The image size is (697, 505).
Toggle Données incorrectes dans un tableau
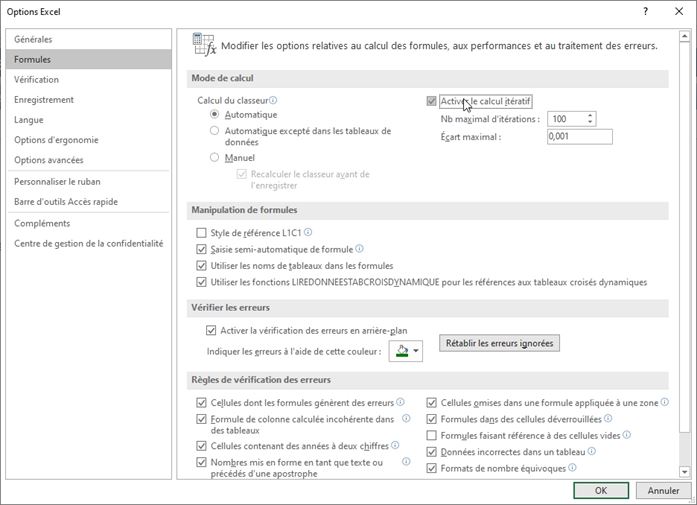(x=431, y=452)
